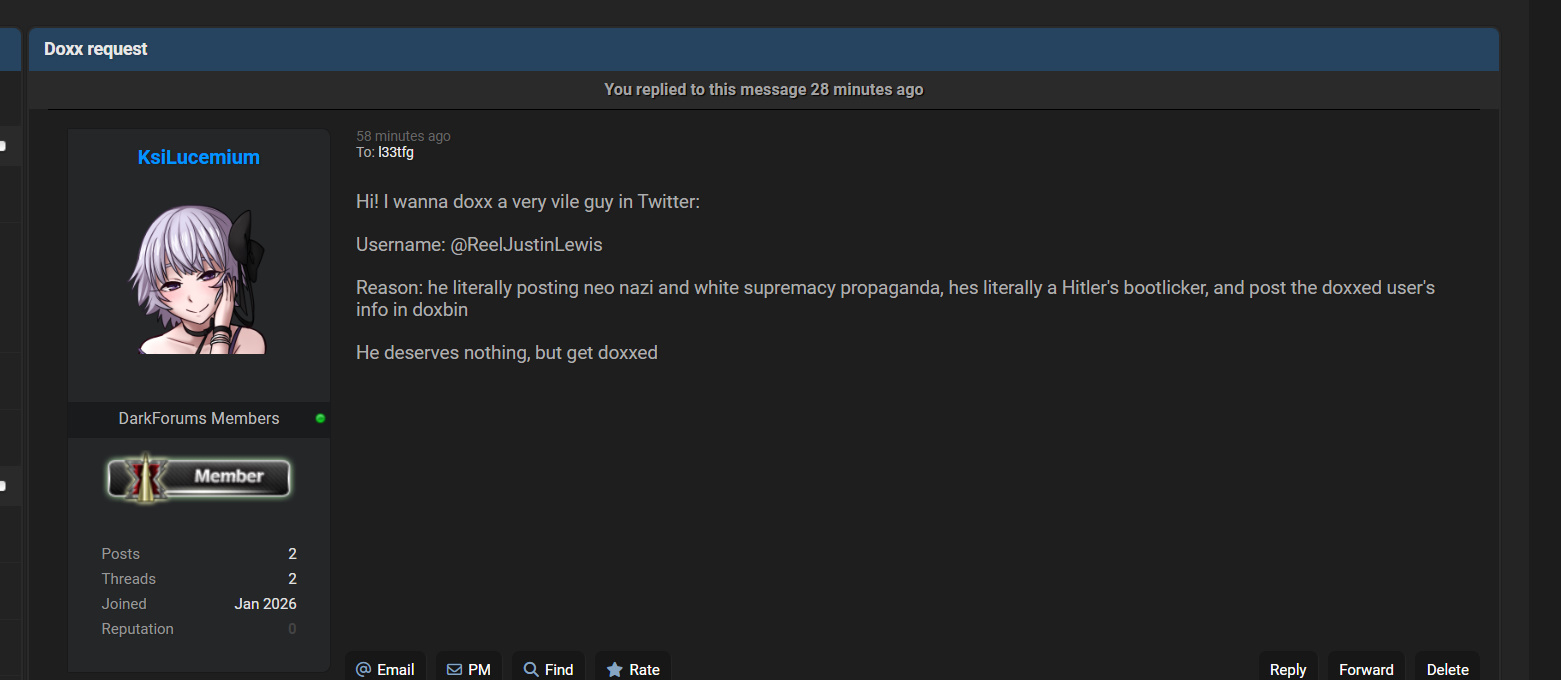Click the Threads count value

pyautogui.click(x=292, y=579)
